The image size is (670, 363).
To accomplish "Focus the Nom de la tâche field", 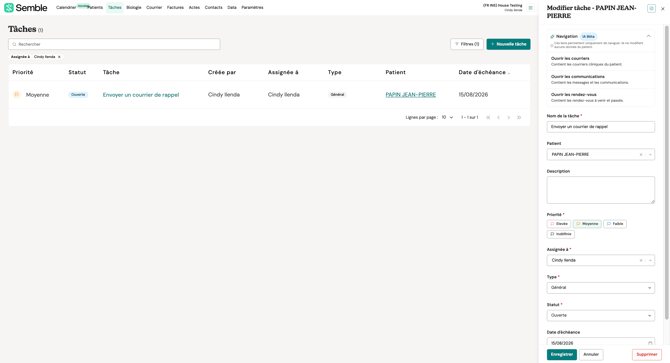I will coord(600,127).
